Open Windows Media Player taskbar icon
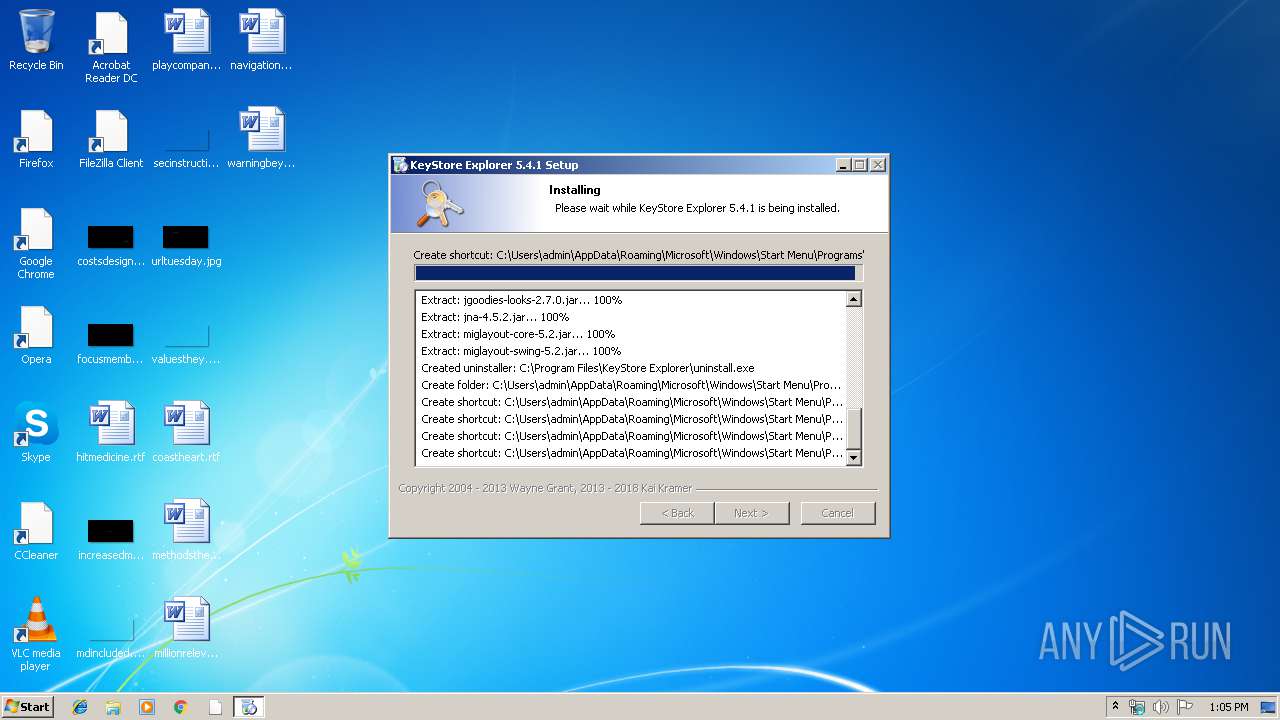Image resolution: width=1280 pixels, height=720 pixels. (147, 707)
